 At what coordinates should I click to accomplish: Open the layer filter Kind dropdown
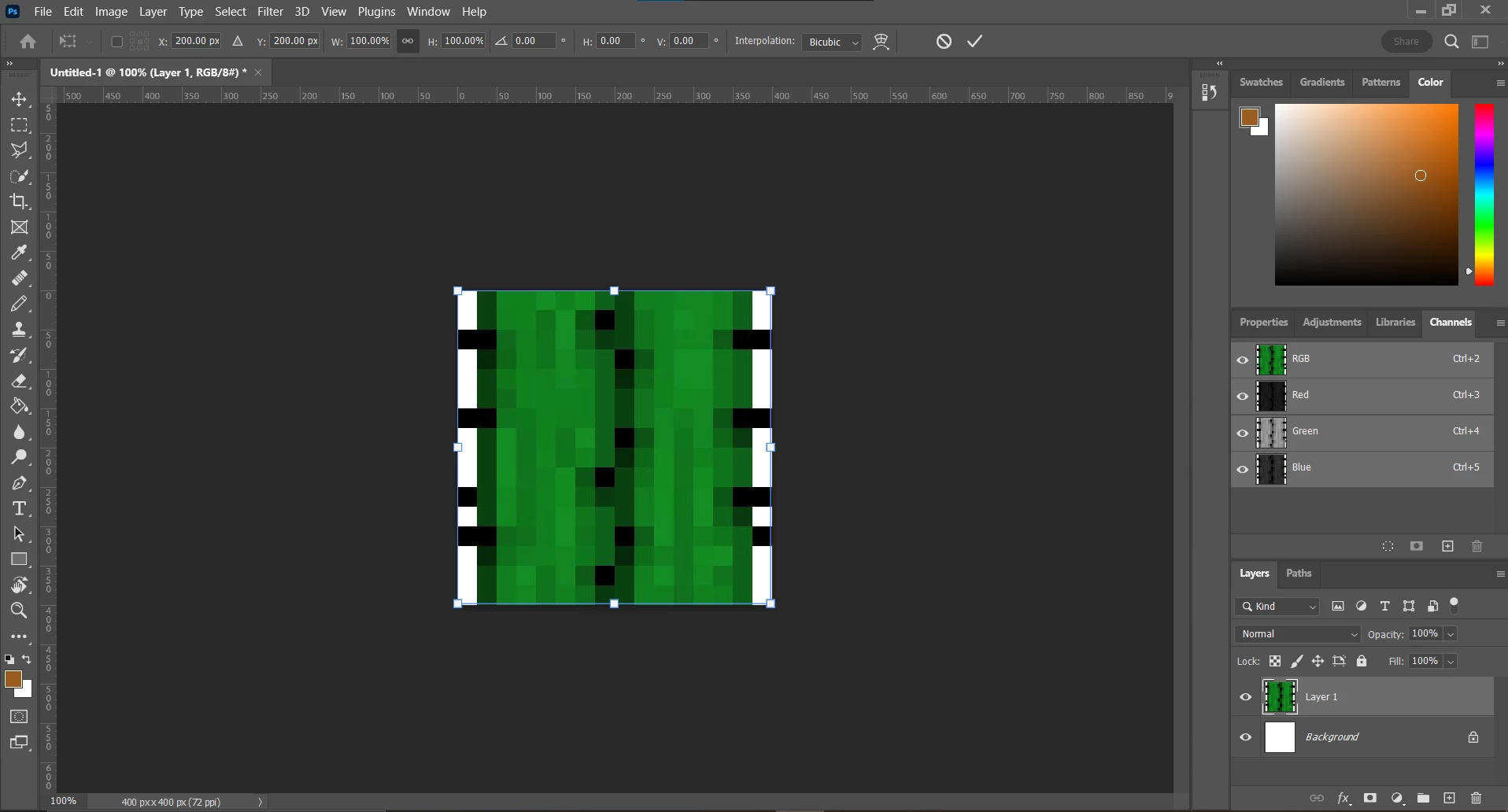[x=1277, y=607]
